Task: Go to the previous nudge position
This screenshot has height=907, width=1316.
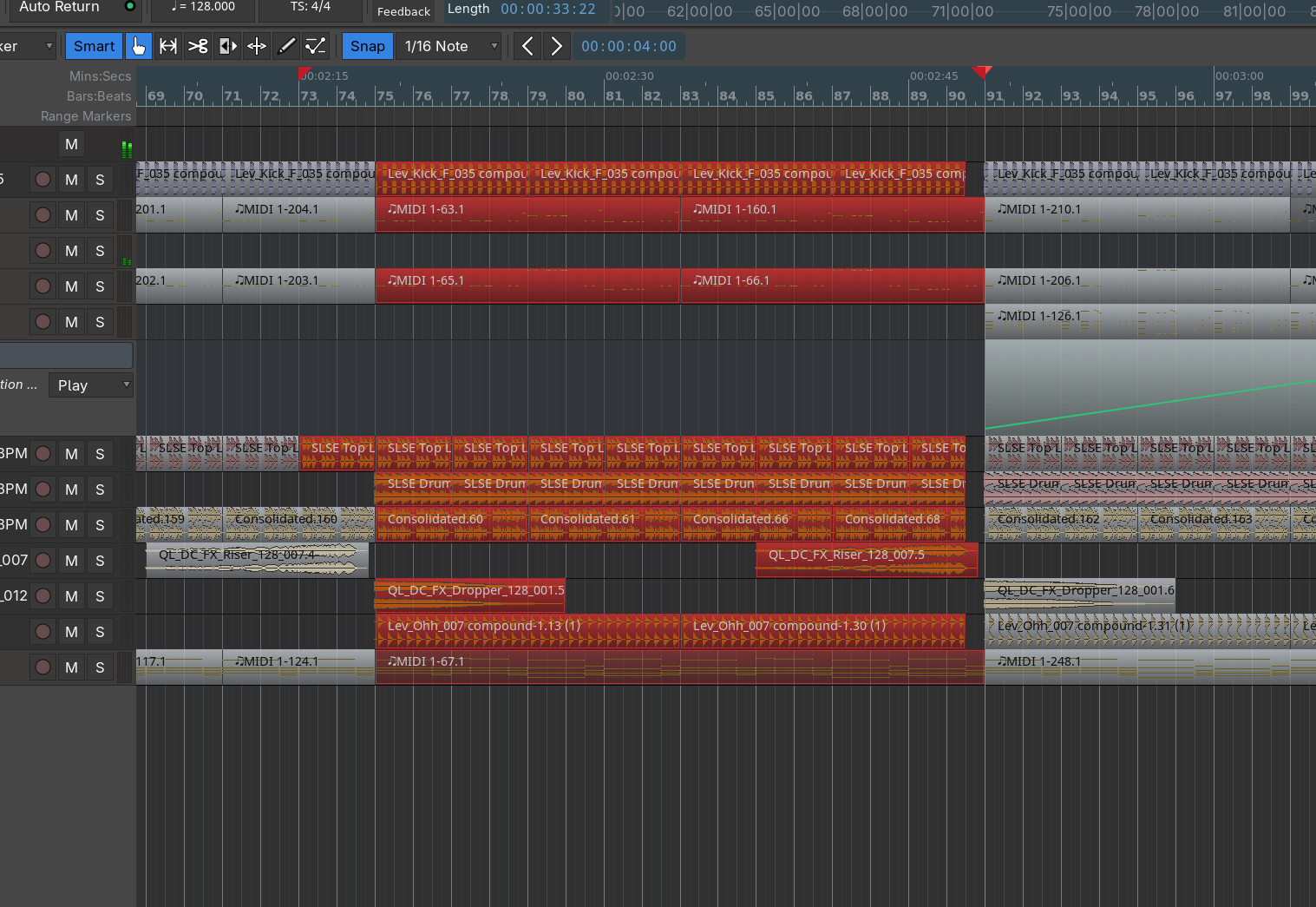Action: point(527,46)
